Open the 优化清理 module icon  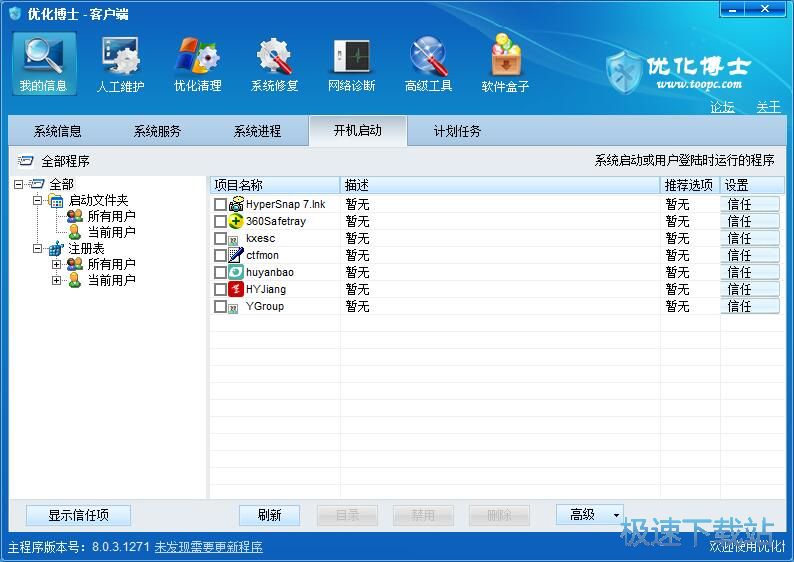pos(197,63)
